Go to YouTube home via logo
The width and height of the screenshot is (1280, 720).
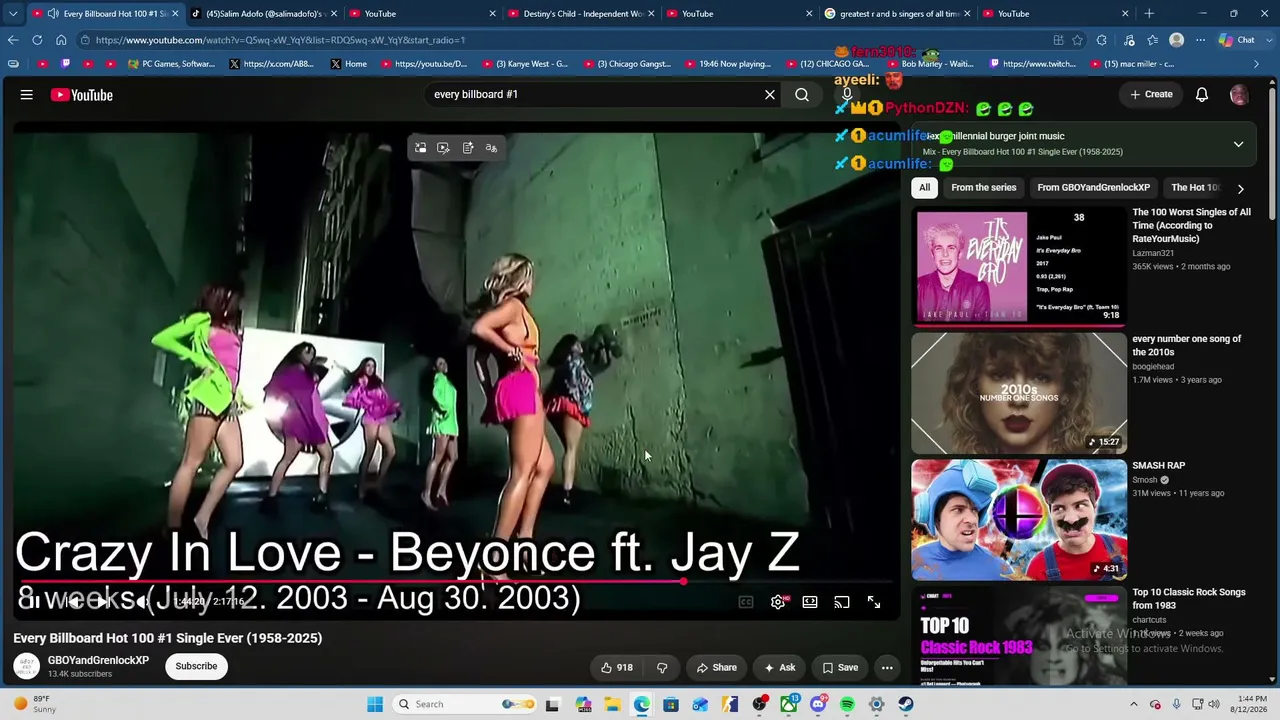(82, 95)
